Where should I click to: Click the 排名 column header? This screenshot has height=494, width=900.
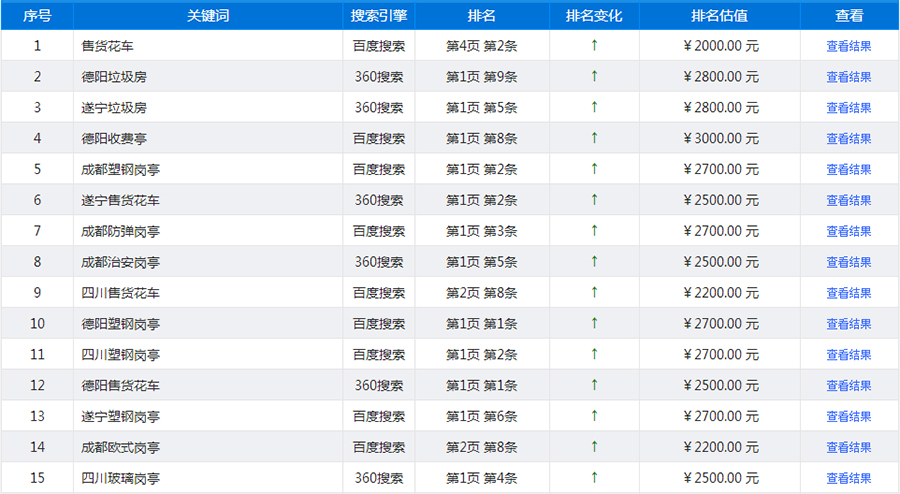point(482,16)
